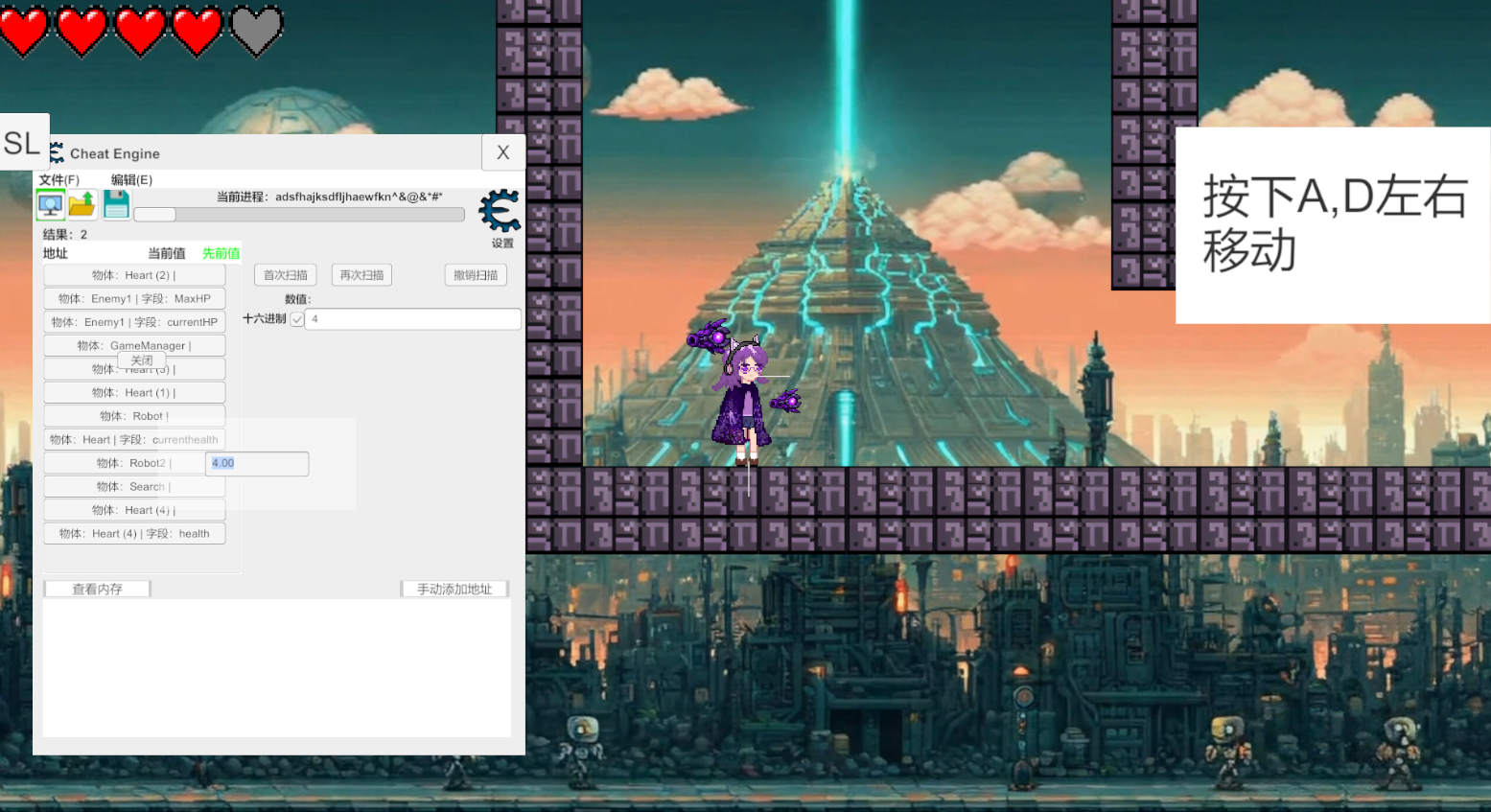This screenshot has width=1491, height=812.
Task: Click the 首次扫描 first scan button
Action: click(x=285, y=275)
